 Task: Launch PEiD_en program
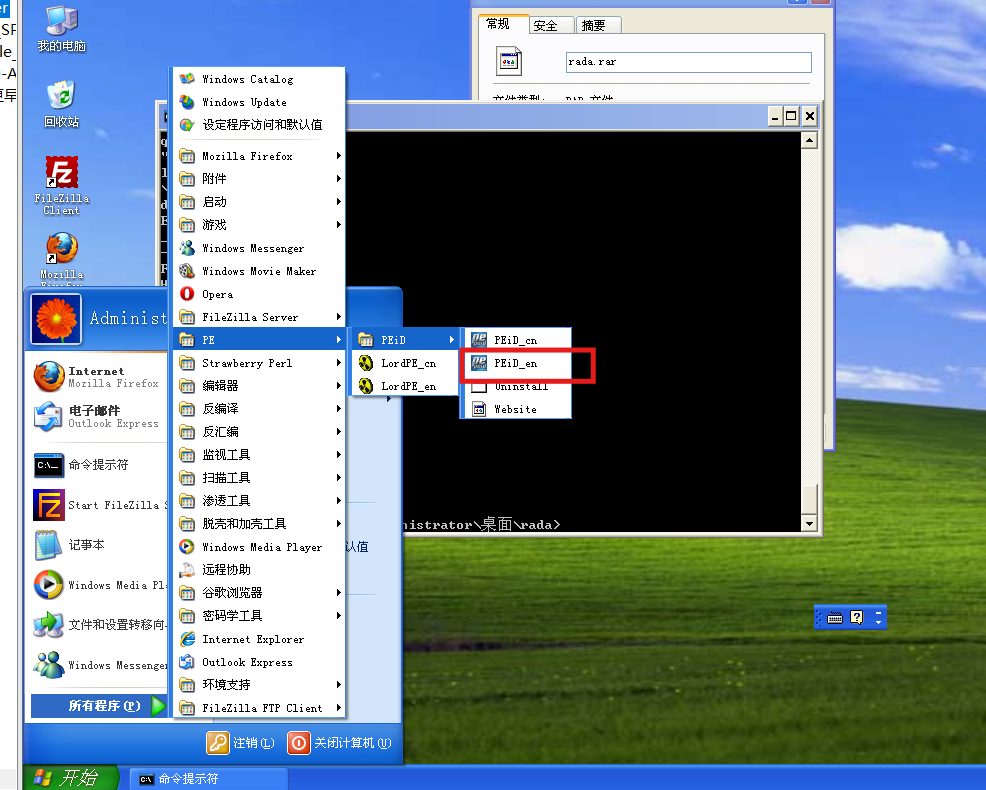pyautogui.click(x=516, y=364)
